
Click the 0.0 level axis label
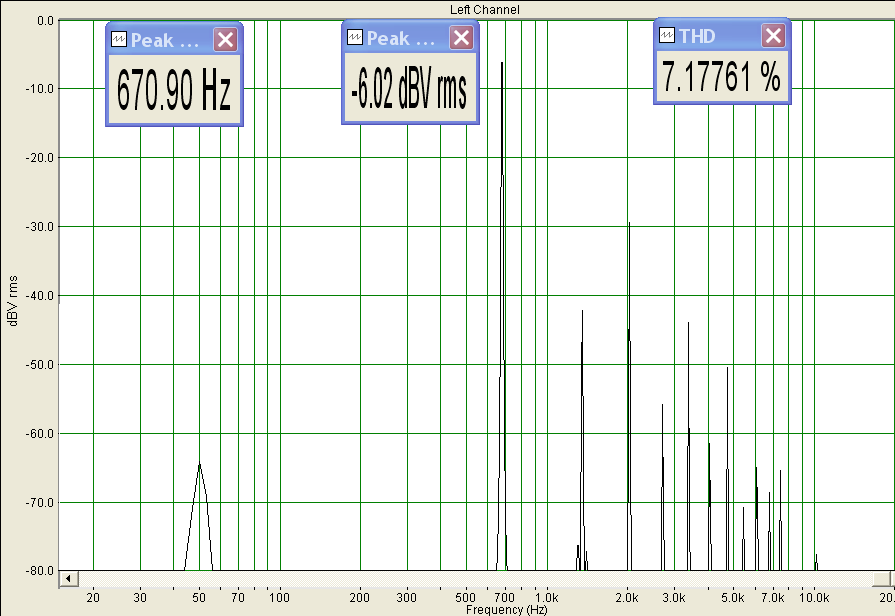(45, 21)
